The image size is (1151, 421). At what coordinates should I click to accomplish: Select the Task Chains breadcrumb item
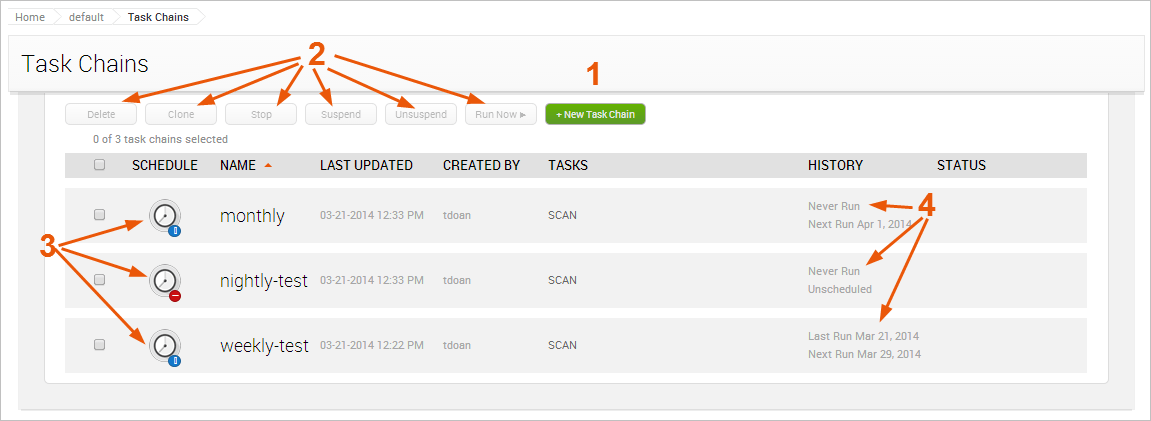(x=158, y=17)
